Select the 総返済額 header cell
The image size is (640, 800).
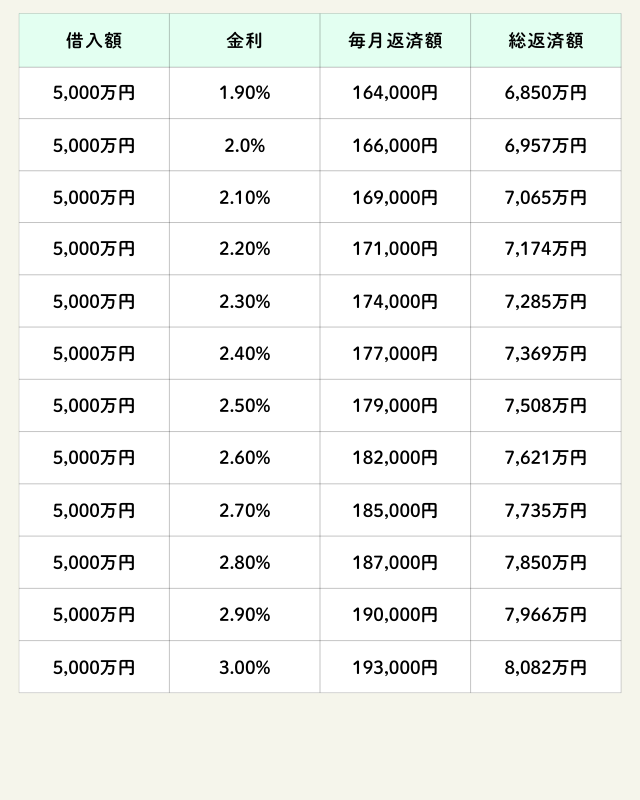click(x=546, y=41)
